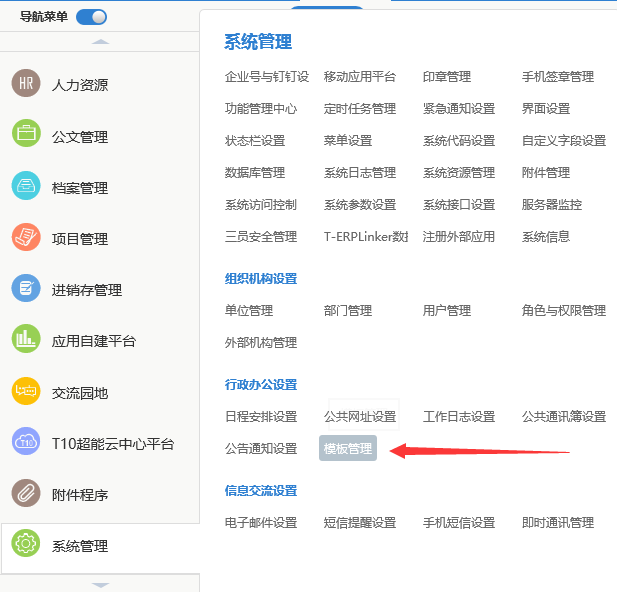The height and width of the screenshot is (592, 617).
Task: Open 菜单设置 in system management
Action: tap(348, 141)
